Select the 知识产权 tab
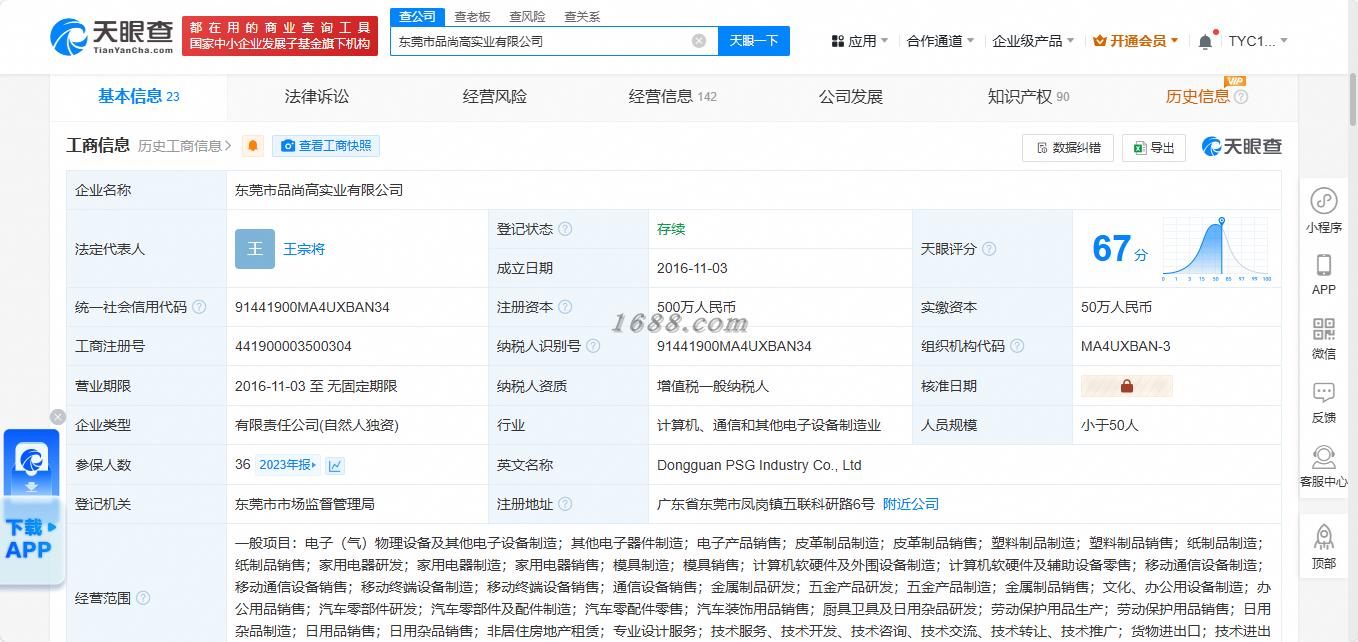Screen dimensions: 1358x642 [x=1029, y=97]
